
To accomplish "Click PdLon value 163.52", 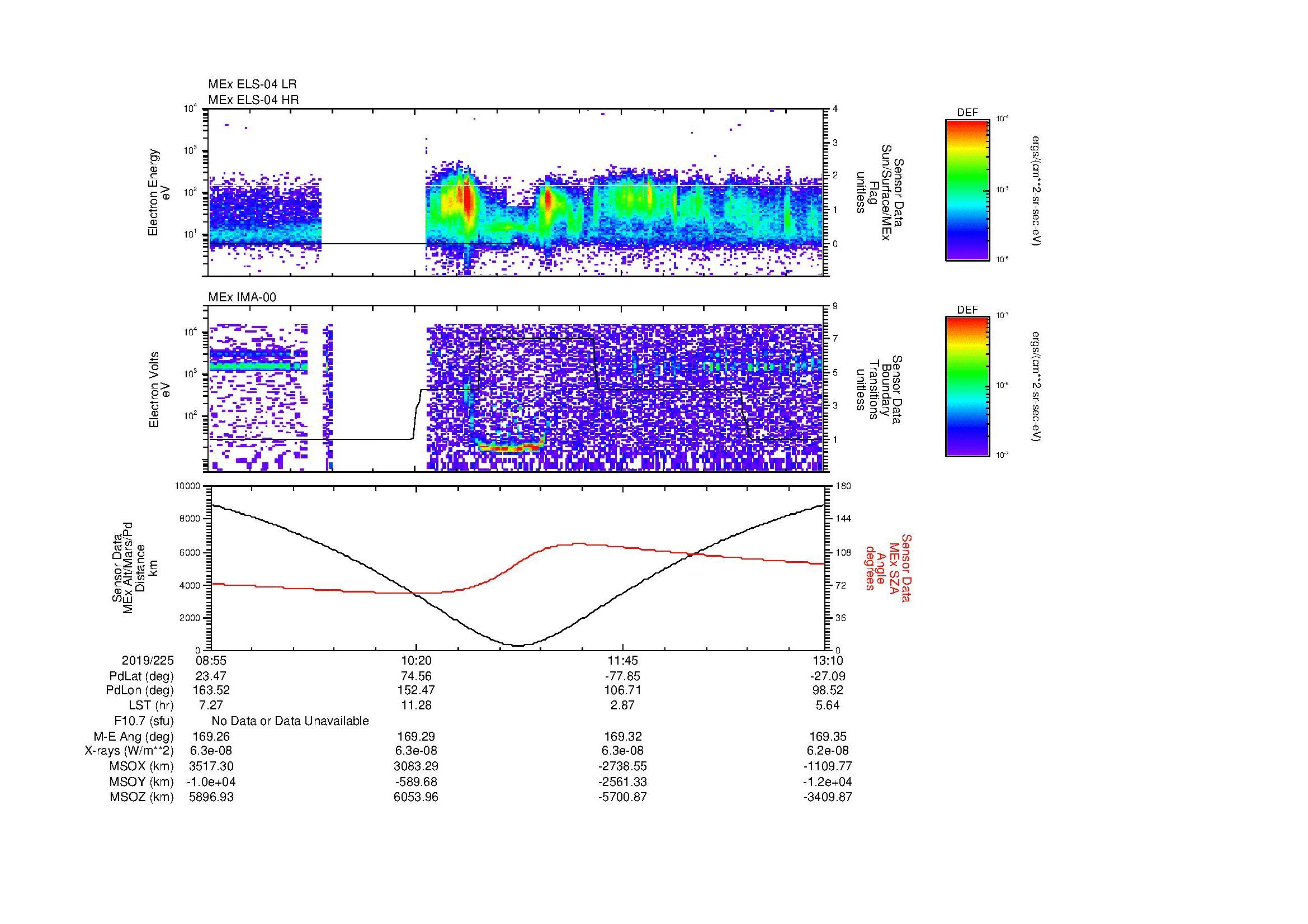I will pyautogui.click(x=211, y=690).
